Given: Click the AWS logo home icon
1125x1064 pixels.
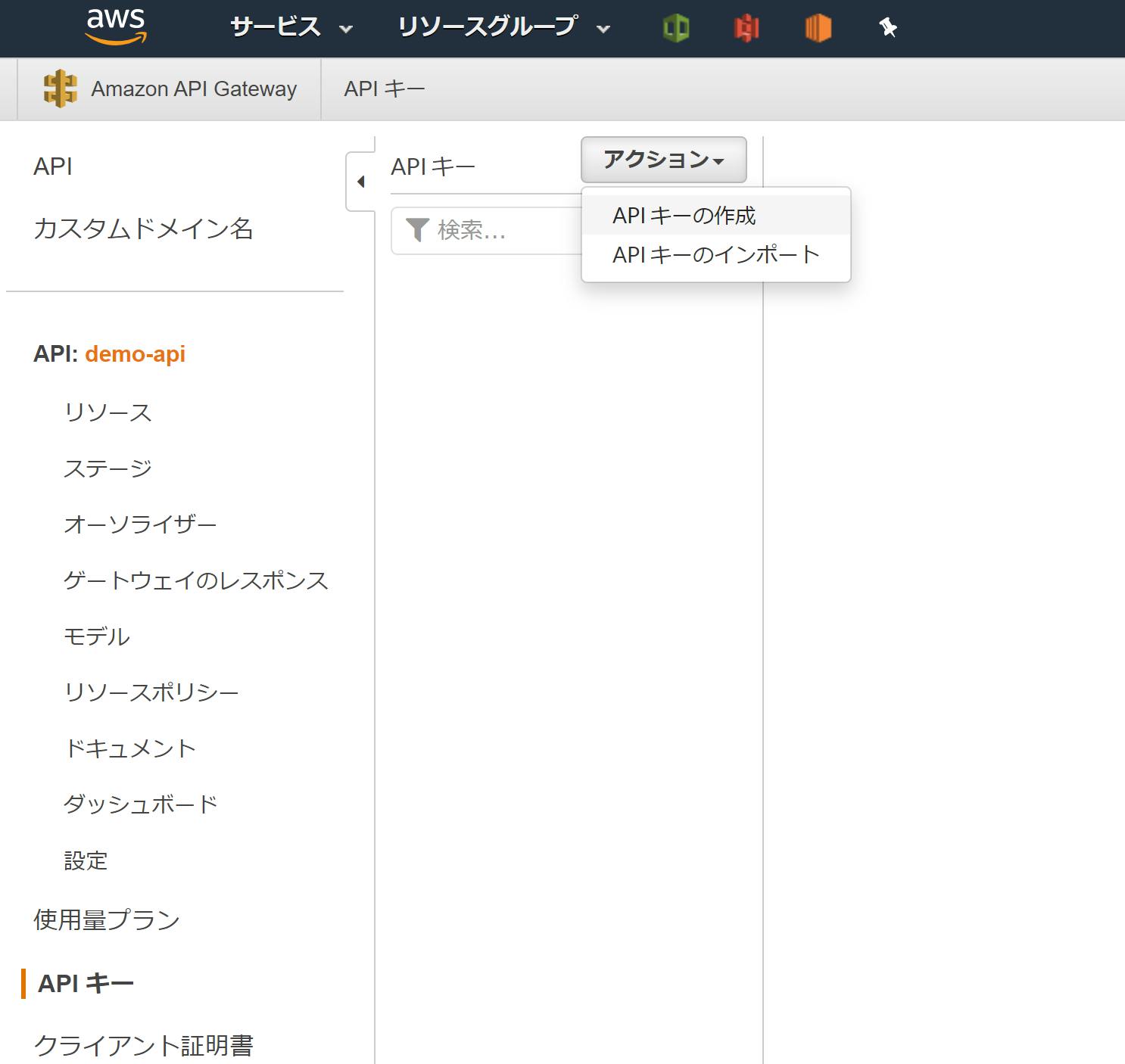Looking at the screenshot, I should point(115,26).
